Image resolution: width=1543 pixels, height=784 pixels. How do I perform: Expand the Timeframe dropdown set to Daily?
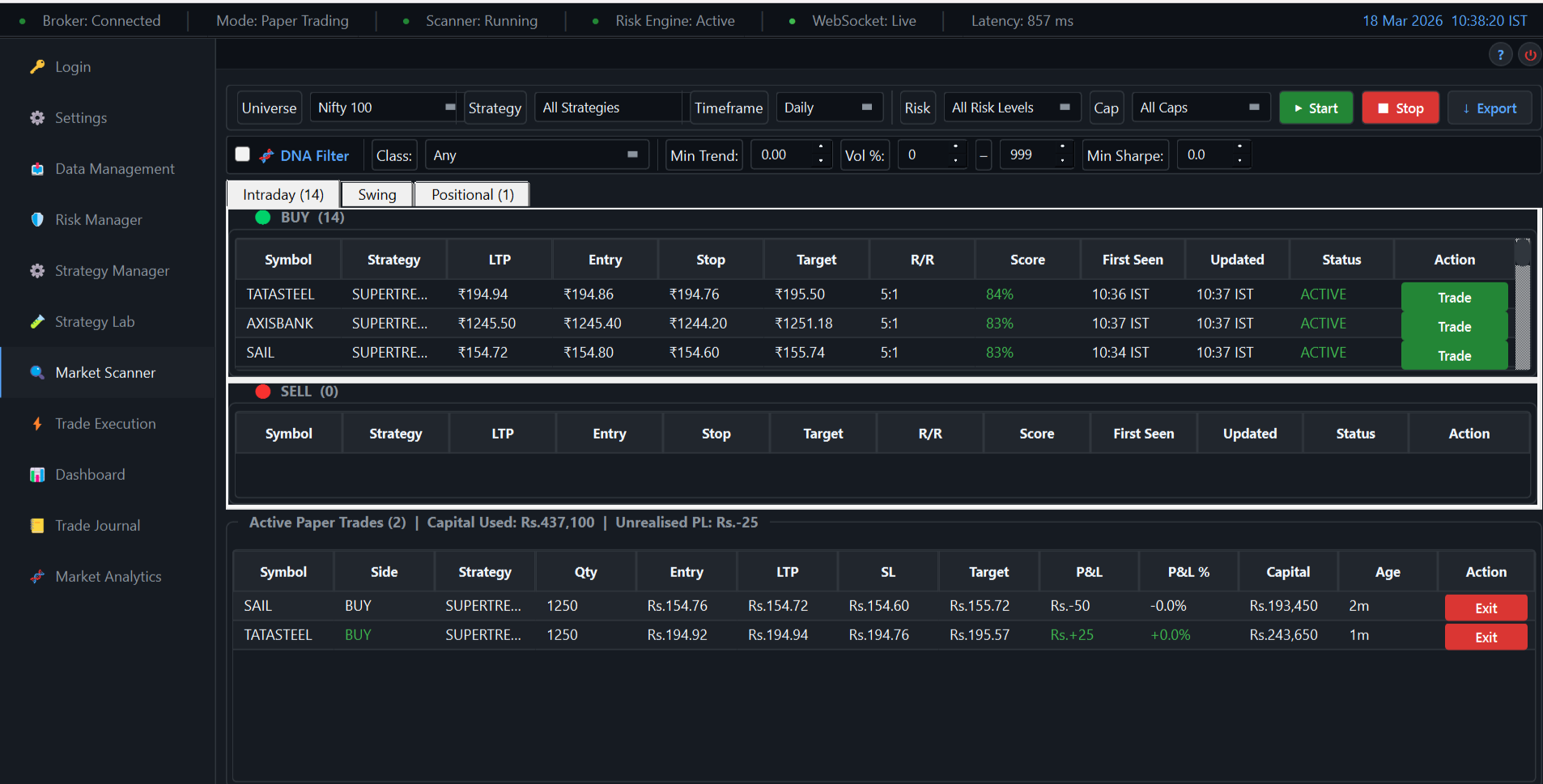click(x=829, y=107)
